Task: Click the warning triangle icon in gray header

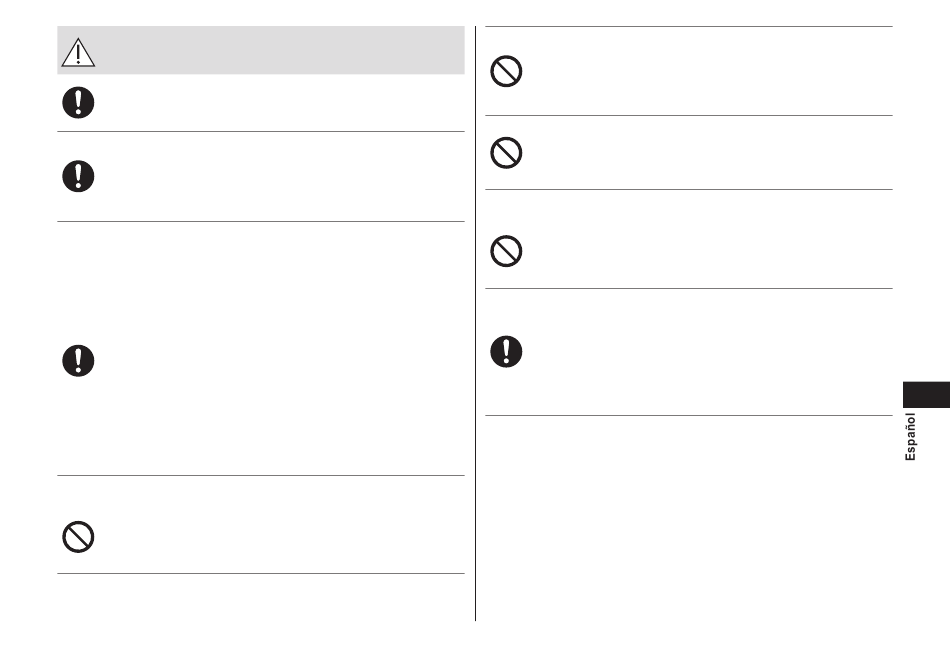Action: [78, 52]
